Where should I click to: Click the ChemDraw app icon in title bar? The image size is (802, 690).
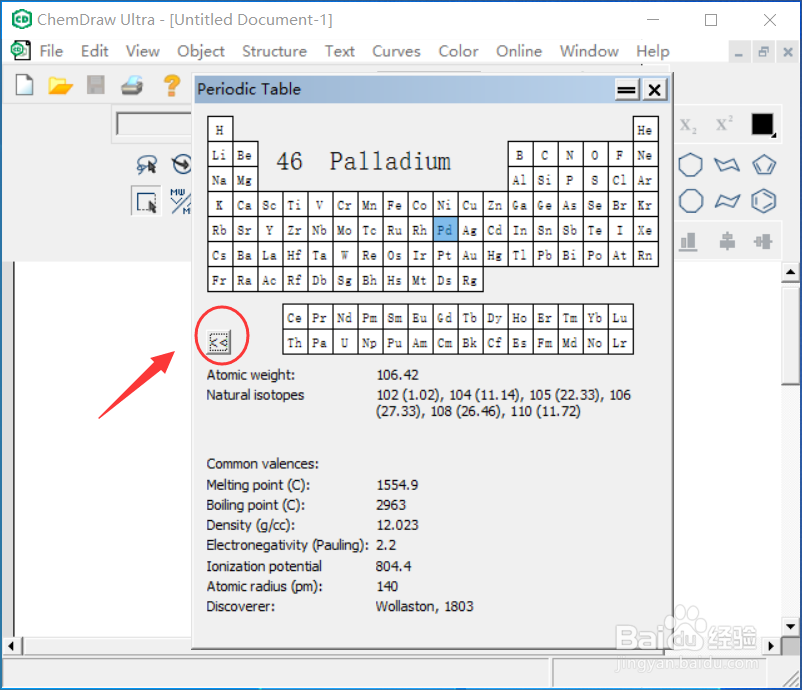click(21, 19)
